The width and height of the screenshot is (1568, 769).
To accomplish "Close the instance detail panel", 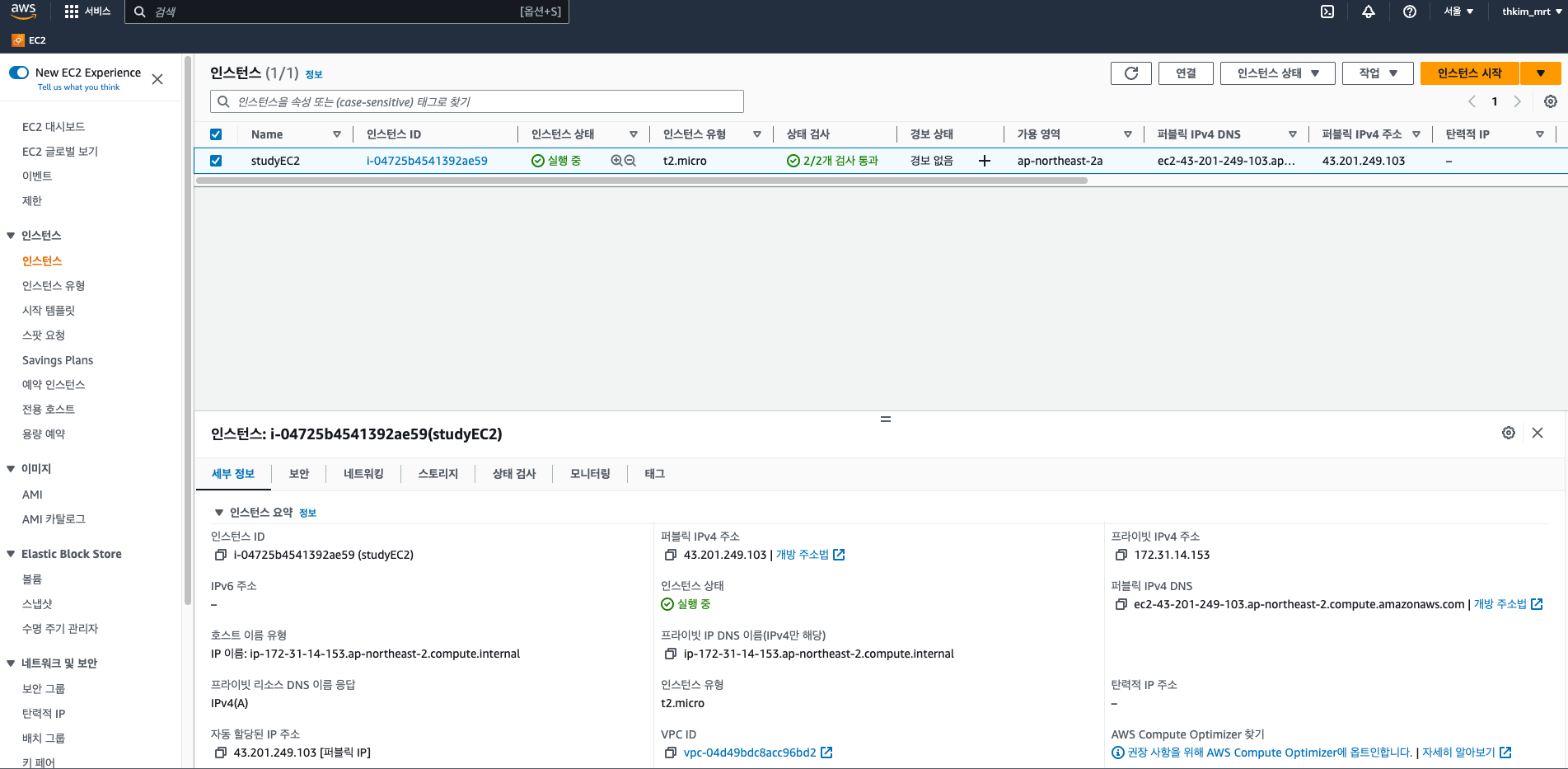I will pyautogui.click(x=1538, y=433).
